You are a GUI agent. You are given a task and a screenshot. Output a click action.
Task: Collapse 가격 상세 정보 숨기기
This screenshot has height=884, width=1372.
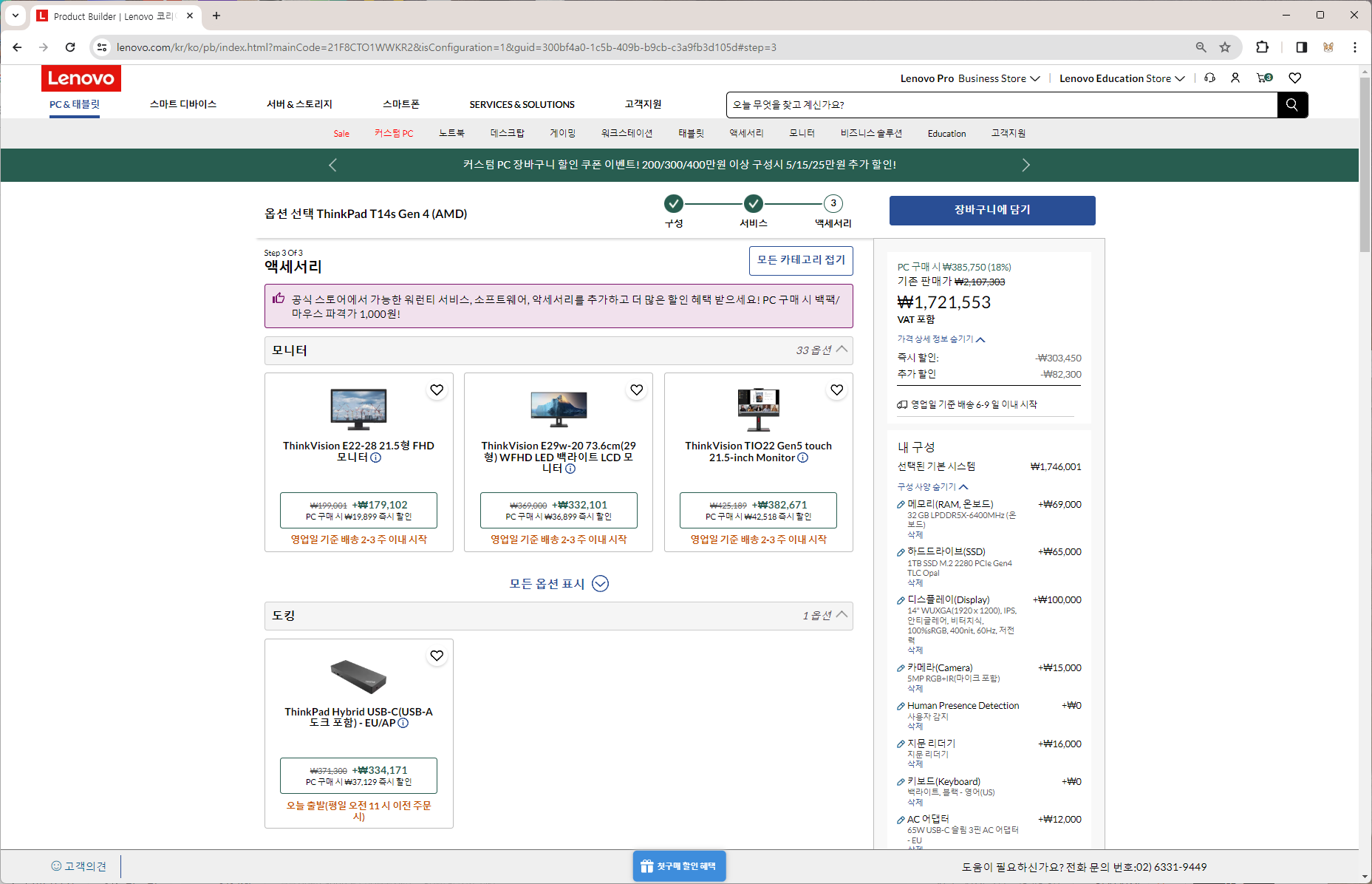(941, 339)
